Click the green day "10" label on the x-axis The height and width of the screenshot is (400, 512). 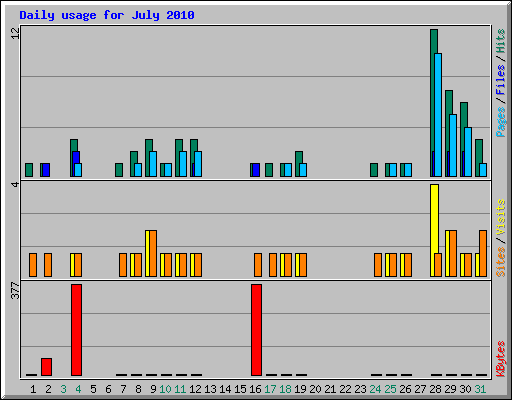(x=165, y=389)
